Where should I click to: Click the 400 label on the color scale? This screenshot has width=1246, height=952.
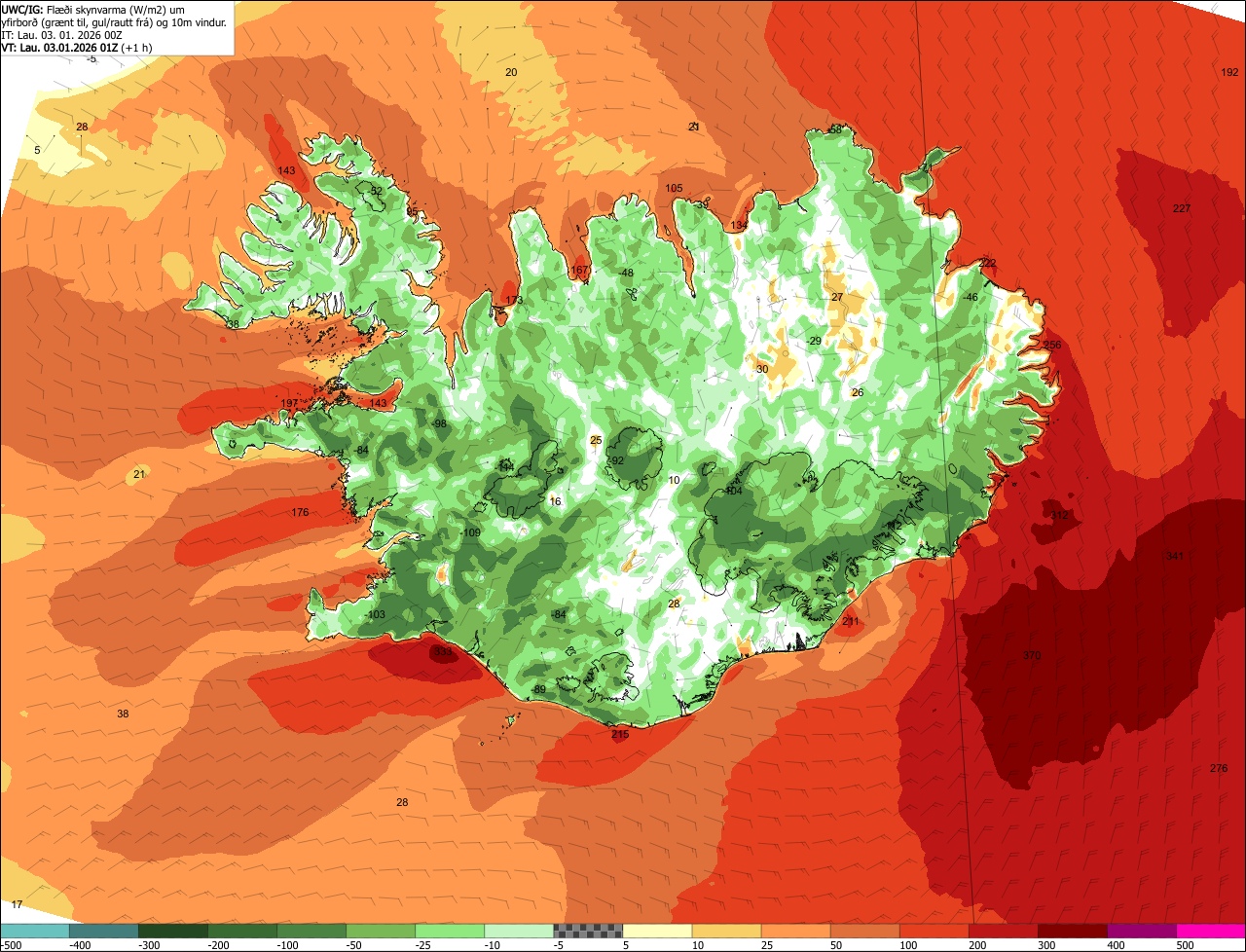pos(1115,945)
